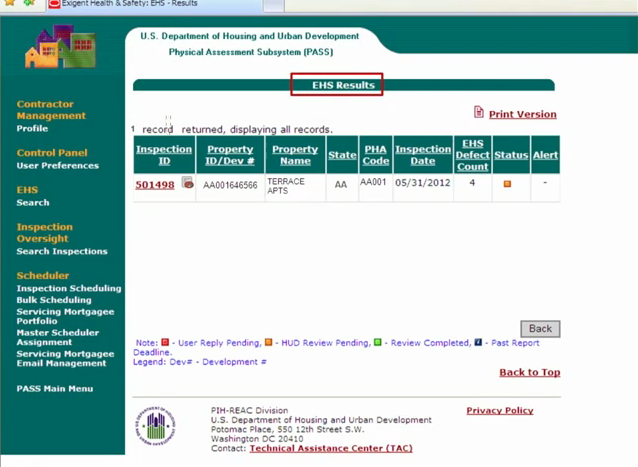
Task: Open Servicing Mortgagee Email Management item
Action: (65, 358)
